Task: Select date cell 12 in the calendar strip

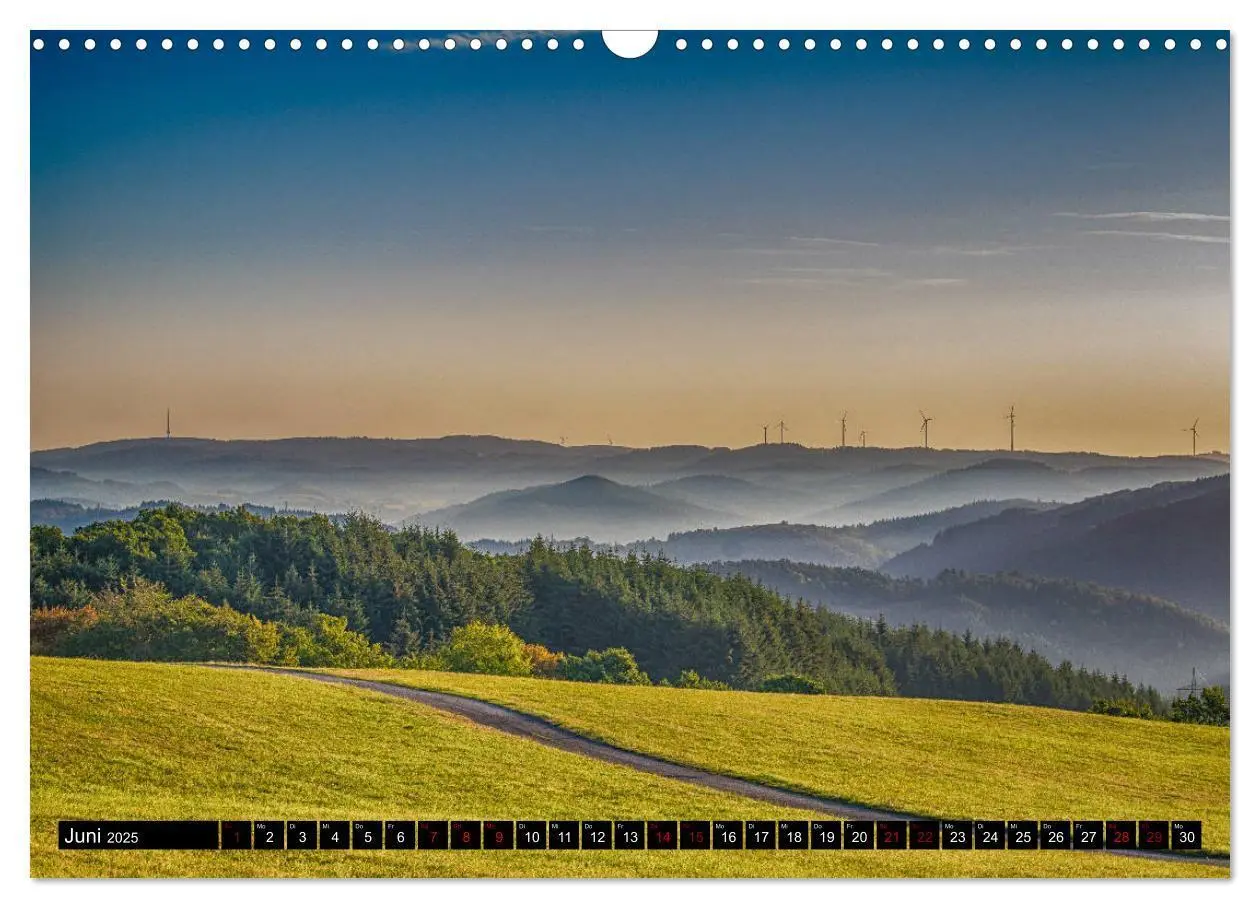Action: (596, 836)
